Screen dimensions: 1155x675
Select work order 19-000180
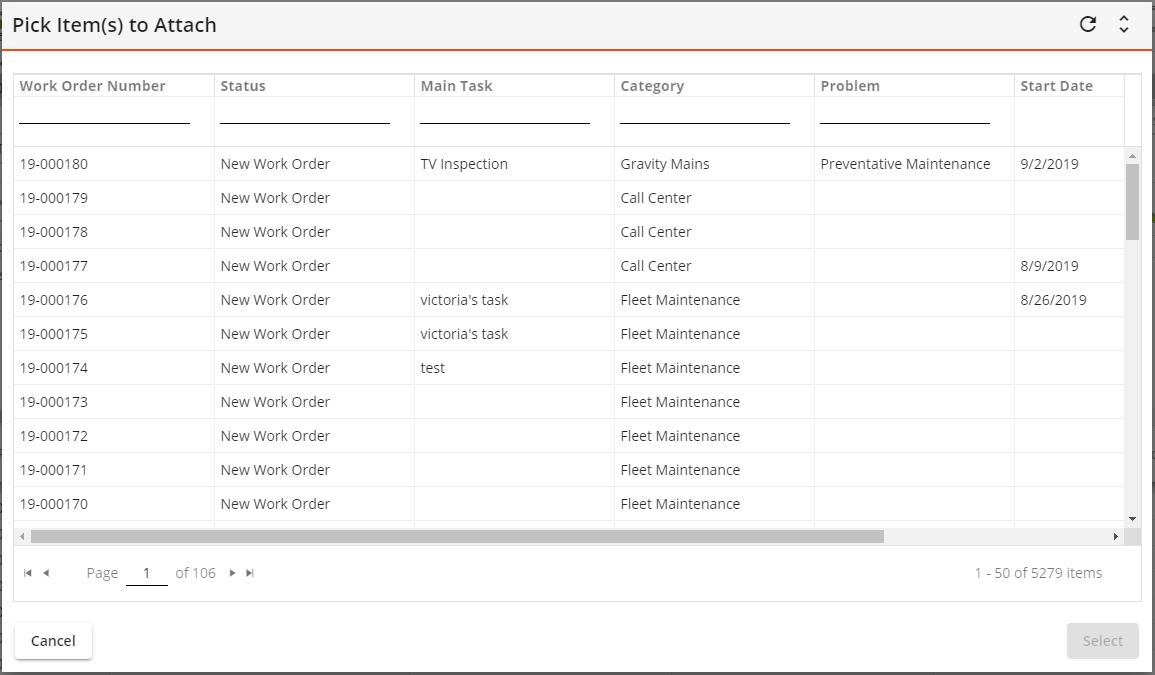(x=54, y=164)
